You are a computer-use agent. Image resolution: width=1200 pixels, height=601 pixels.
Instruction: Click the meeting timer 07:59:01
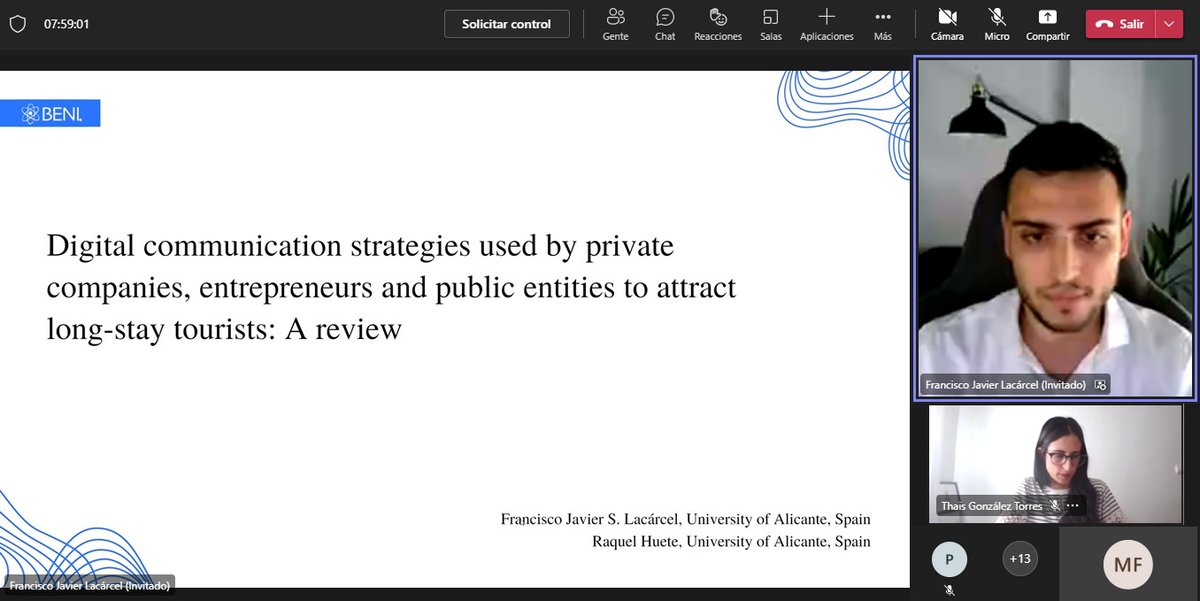pyautogui.click(x=67, y=24)
